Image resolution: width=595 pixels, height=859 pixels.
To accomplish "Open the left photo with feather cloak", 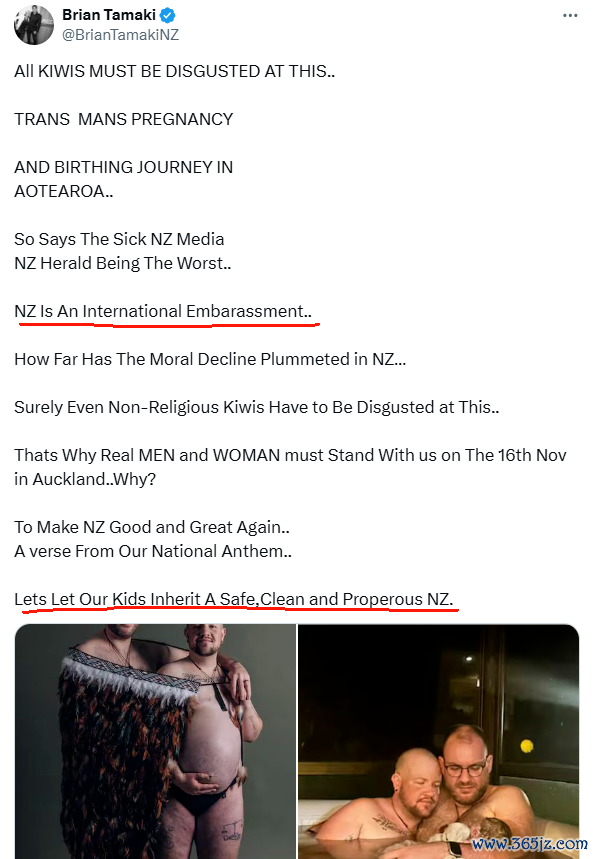I will pyautogui.click(x=155, y=741).
